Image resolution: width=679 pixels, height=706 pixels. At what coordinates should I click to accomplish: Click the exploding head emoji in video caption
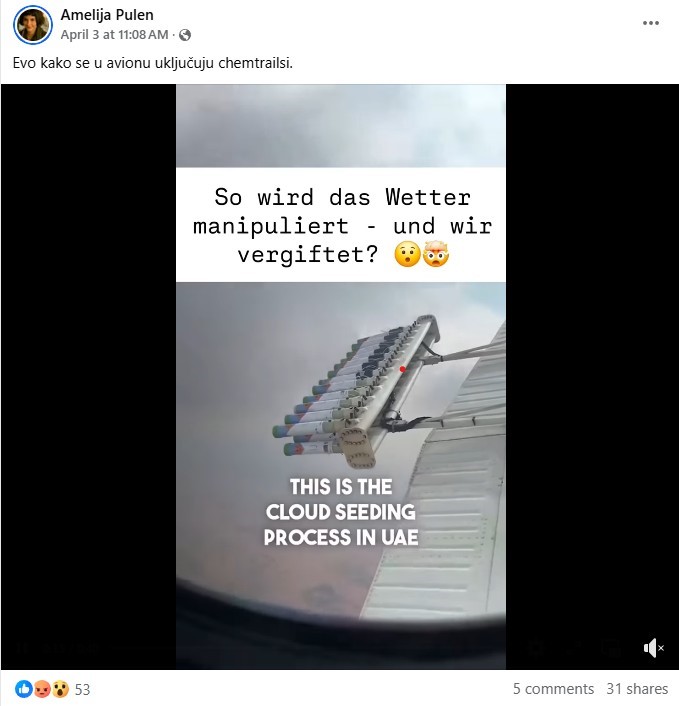click(x=436, y=254)
